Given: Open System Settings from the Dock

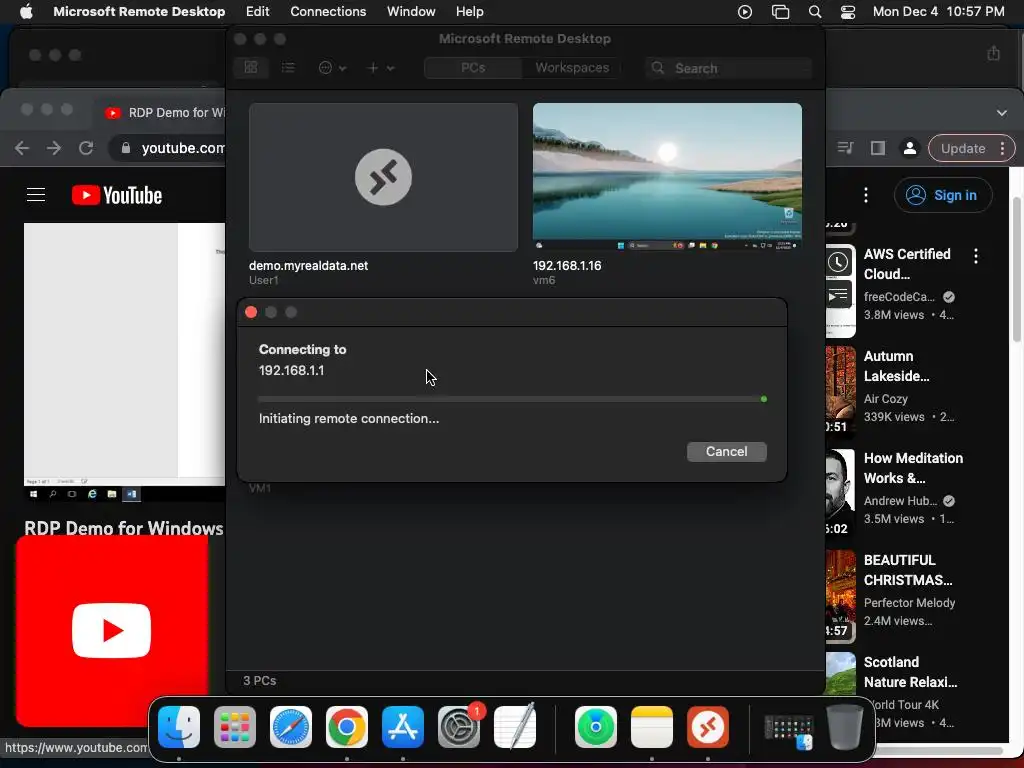Looking at the screenshot, I should 459,726.
